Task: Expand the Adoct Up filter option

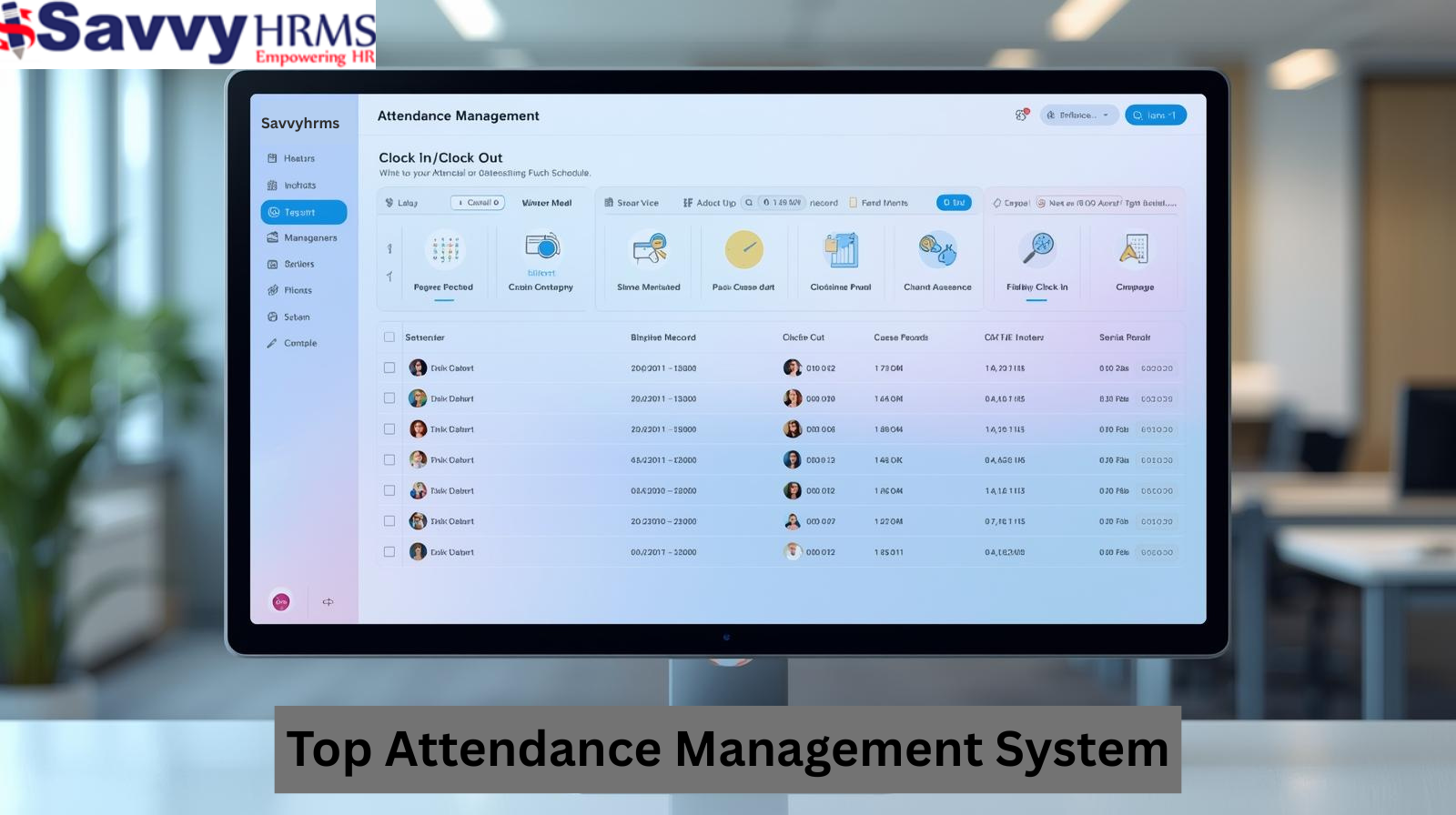Action: pos(710,203)
